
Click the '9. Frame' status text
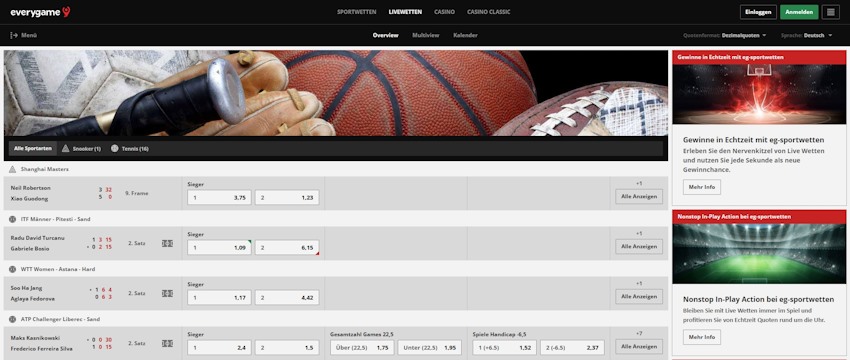click(136, 193)
